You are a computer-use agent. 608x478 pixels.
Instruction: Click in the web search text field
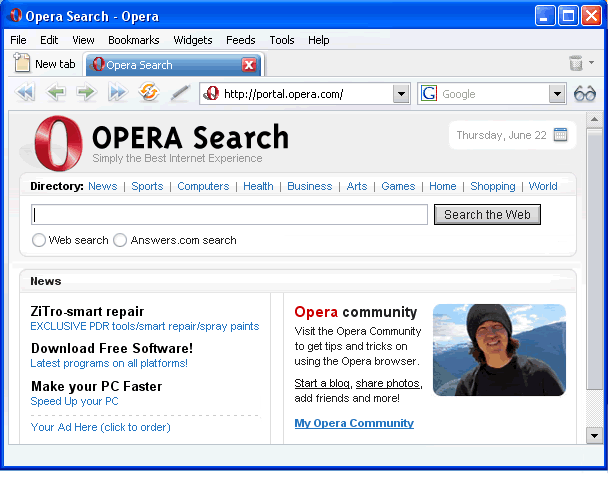click(x=229, y=214)
